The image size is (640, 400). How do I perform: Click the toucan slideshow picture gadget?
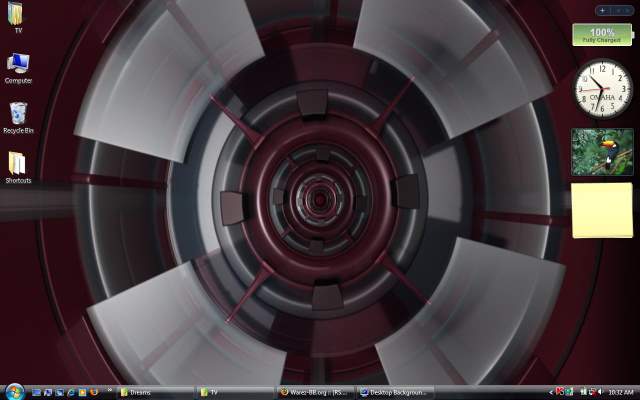coord(602,152)
